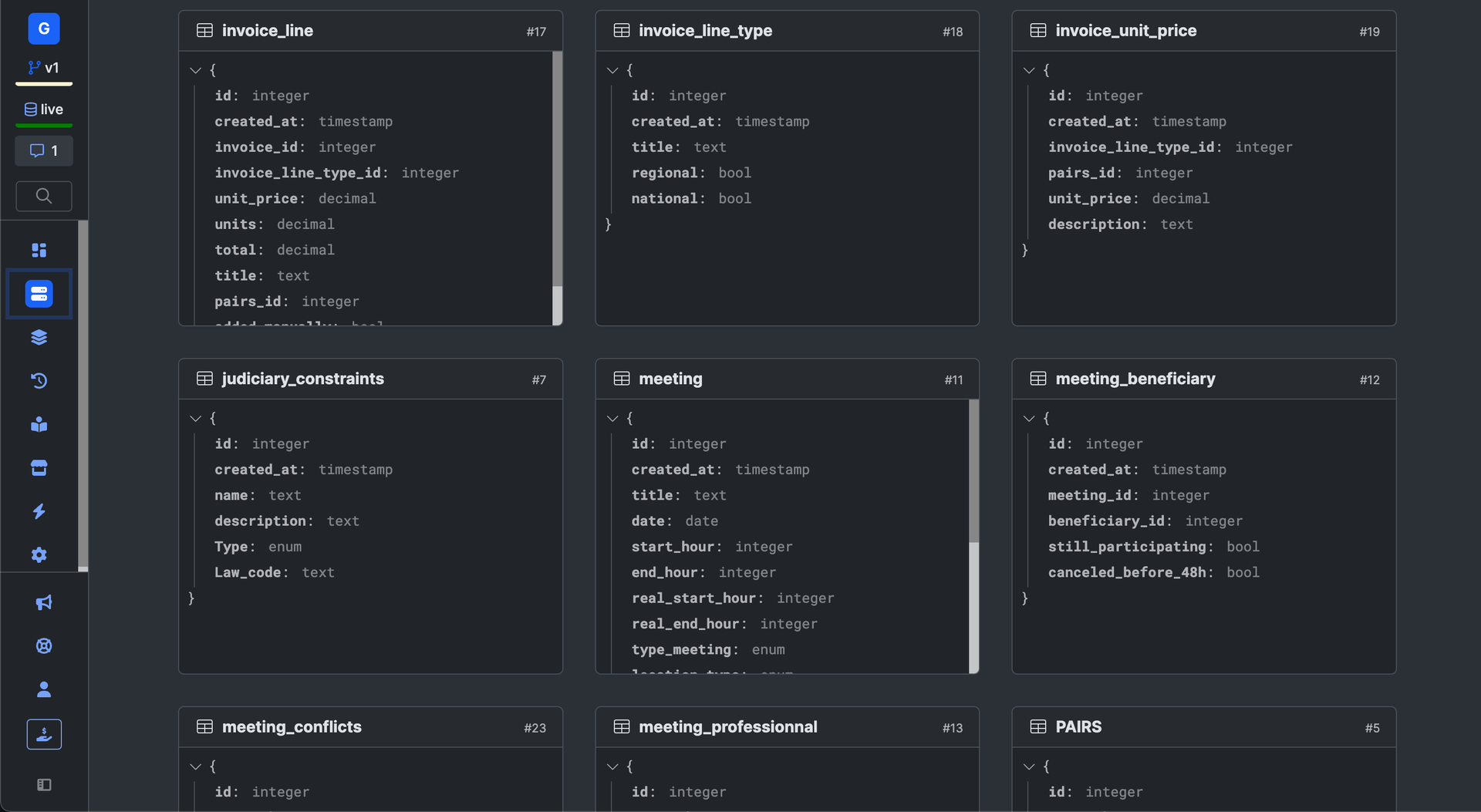Select the Database icon in sidebar
Screen dimensions: 1481x812
pos(39,294)
